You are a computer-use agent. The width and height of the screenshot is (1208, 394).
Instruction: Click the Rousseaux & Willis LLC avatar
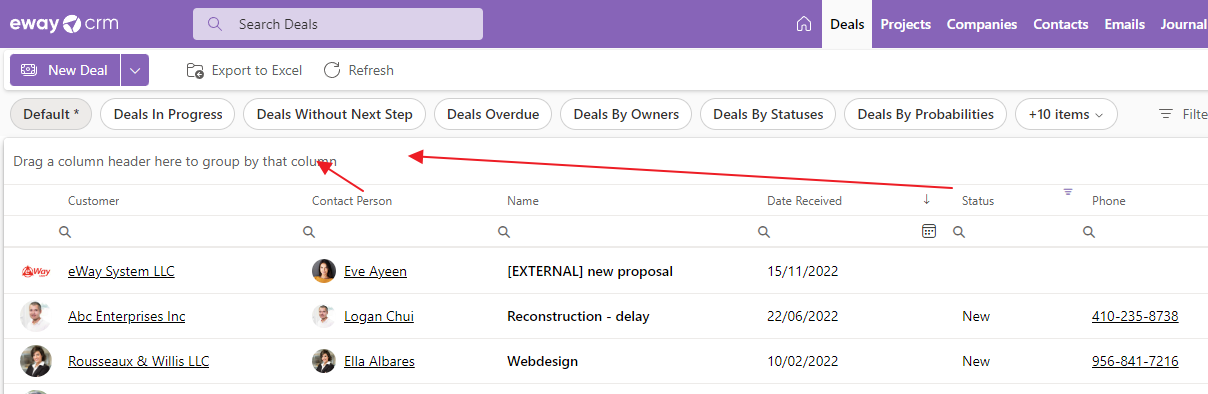(36, 361)
